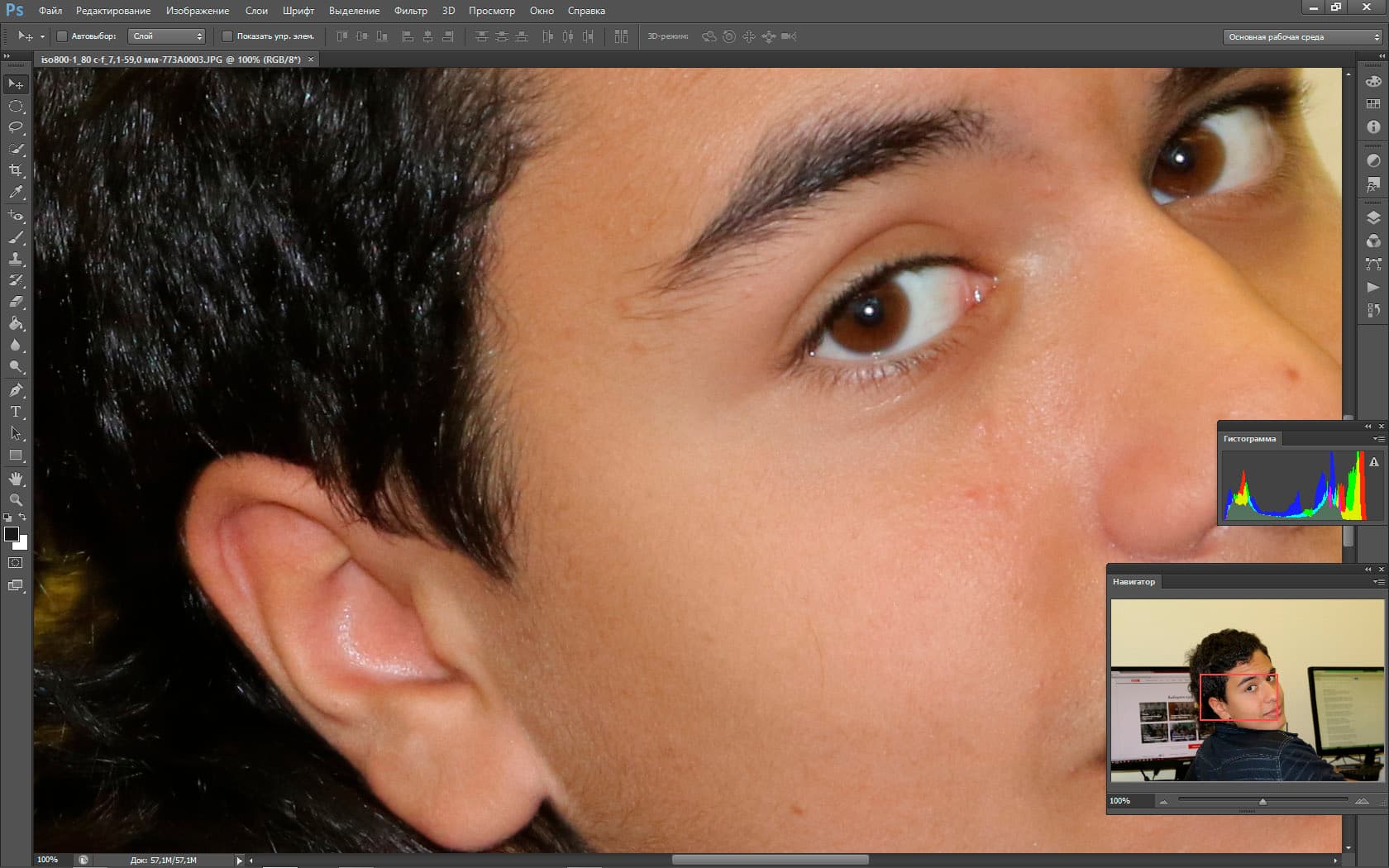
Task: Click the Навигатор panel tab
Action: [1134, 582]
